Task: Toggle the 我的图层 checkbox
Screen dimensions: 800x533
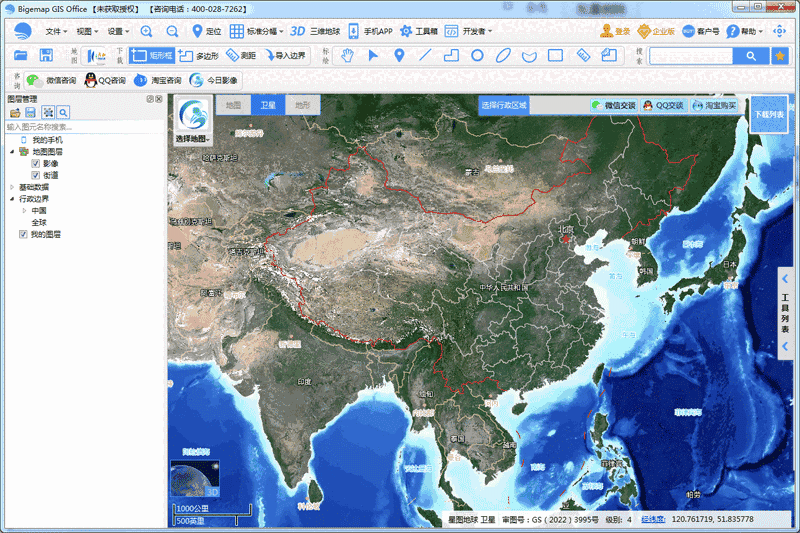Action: coord(23,234)
